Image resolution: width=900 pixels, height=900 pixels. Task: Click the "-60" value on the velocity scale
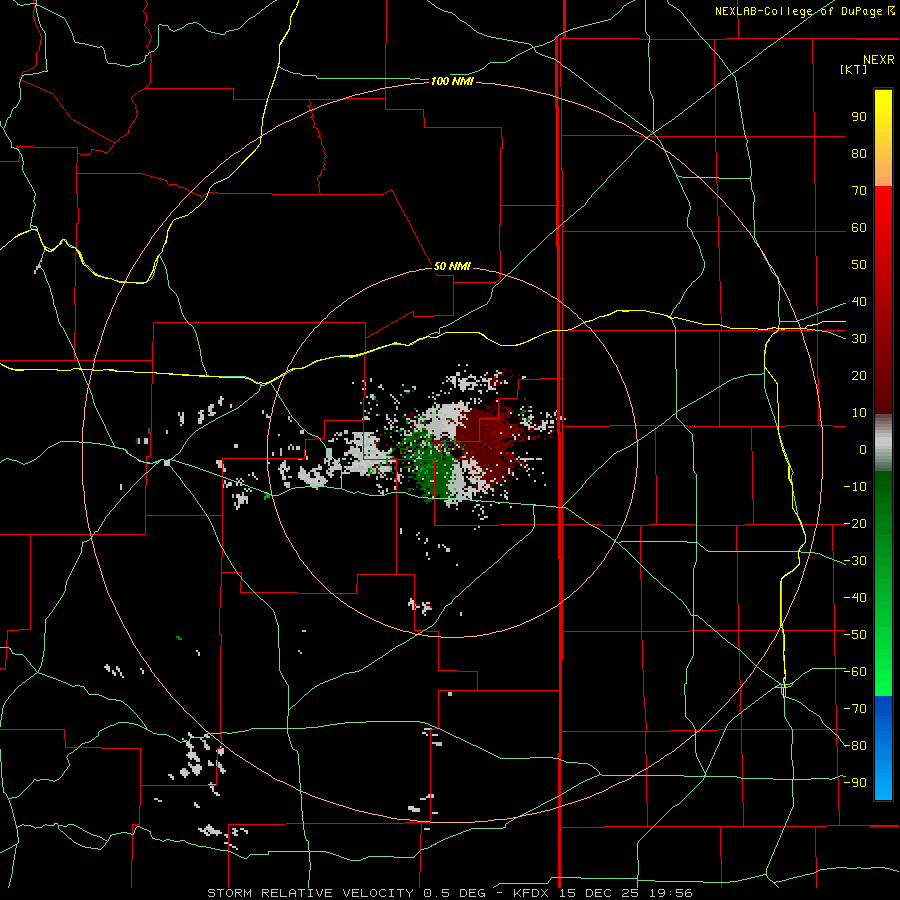(x=855, y=672)
